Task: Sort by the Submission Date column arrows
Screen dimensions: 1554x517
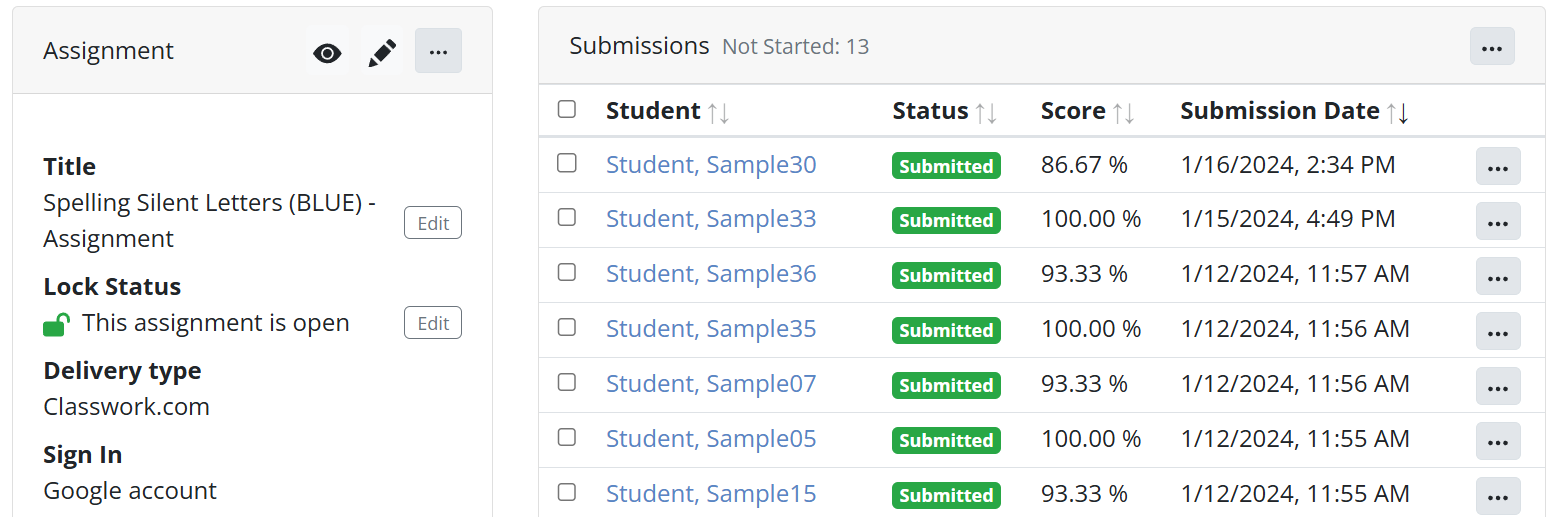Action: (x=1397, y=112)
